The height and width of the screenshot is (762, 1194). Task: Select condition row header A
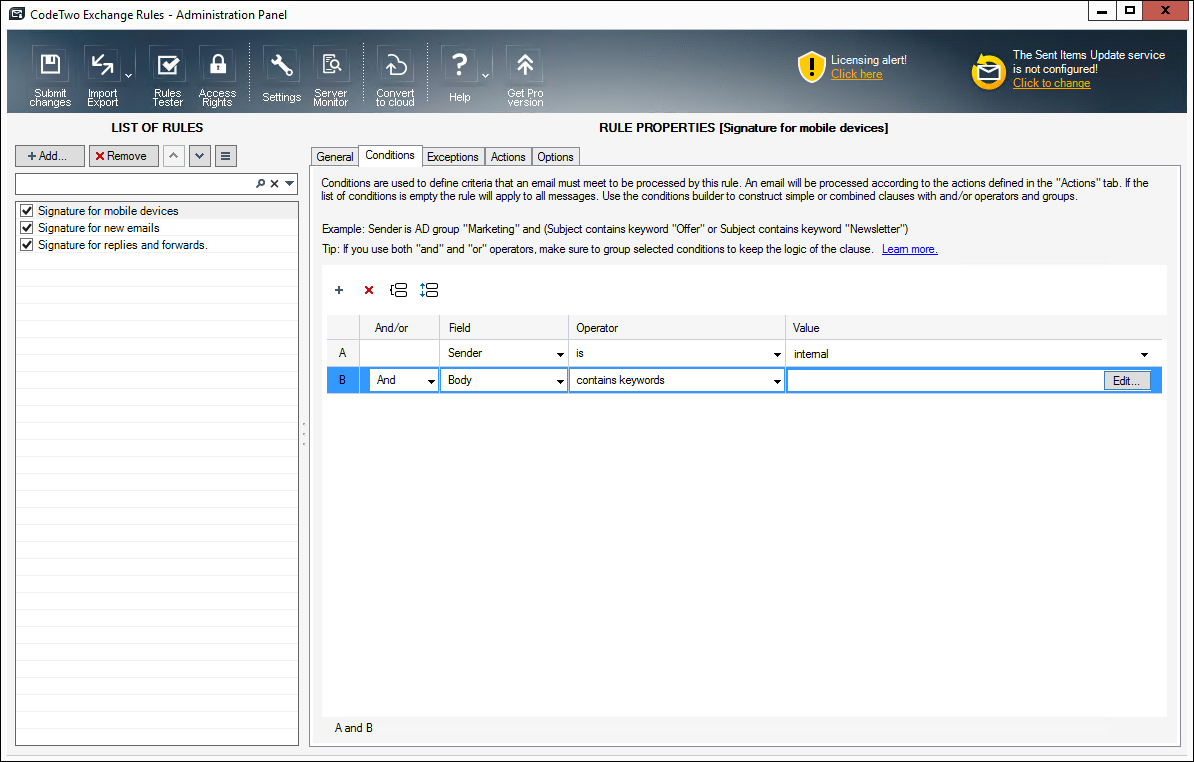tap(343, 353)
